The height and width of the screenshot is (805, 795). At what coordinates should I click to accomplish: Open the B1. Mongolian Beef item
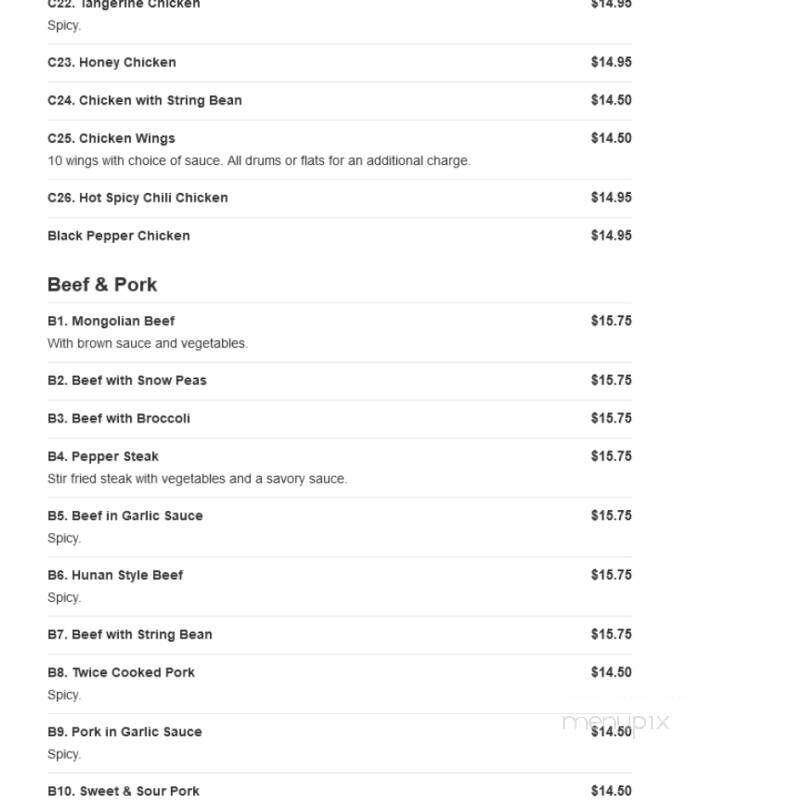(339, 332)
